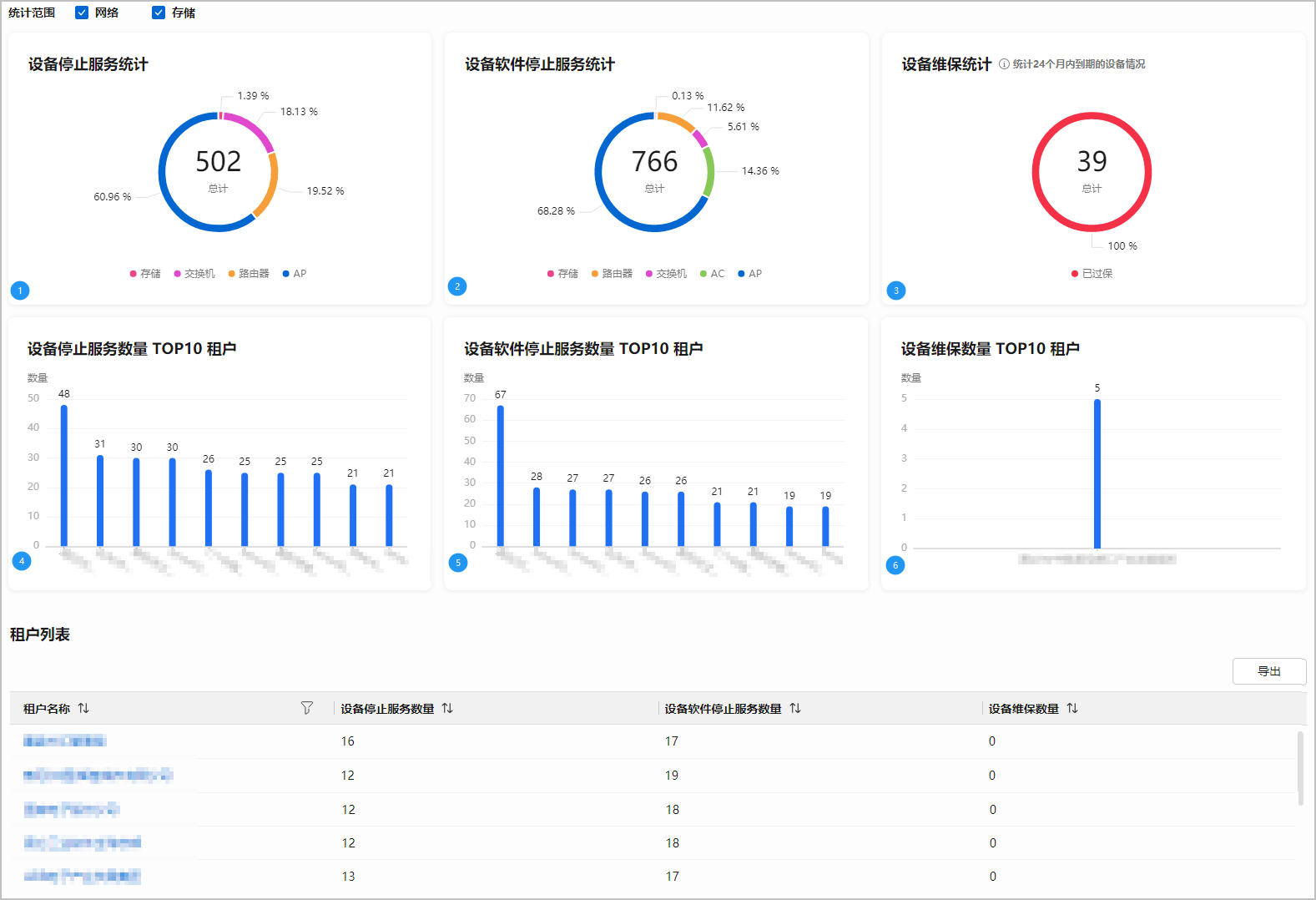
Task: Sort by 设备维保数量 column
Action: [x=1072, y=708]
